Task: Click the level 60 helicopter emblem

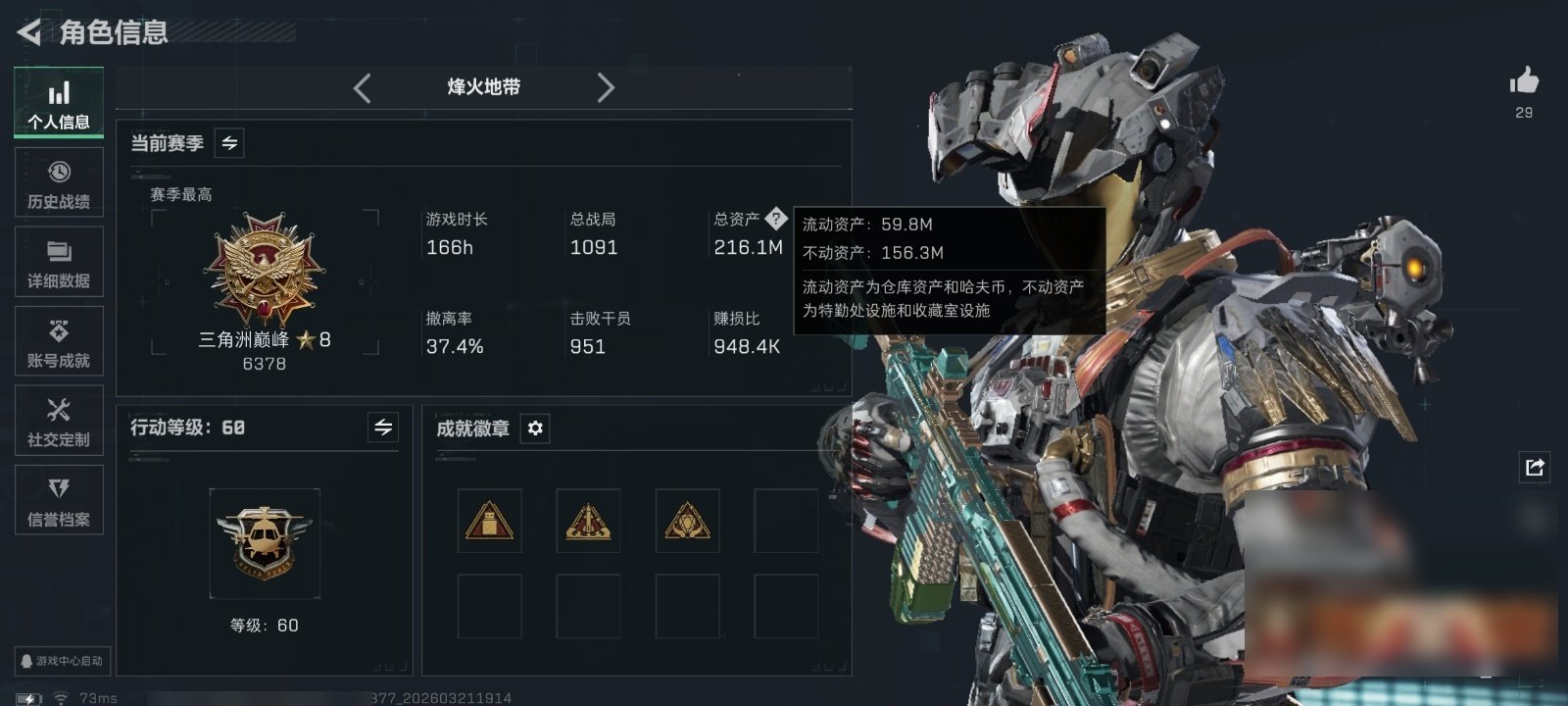Action: (x=265, y=543)
